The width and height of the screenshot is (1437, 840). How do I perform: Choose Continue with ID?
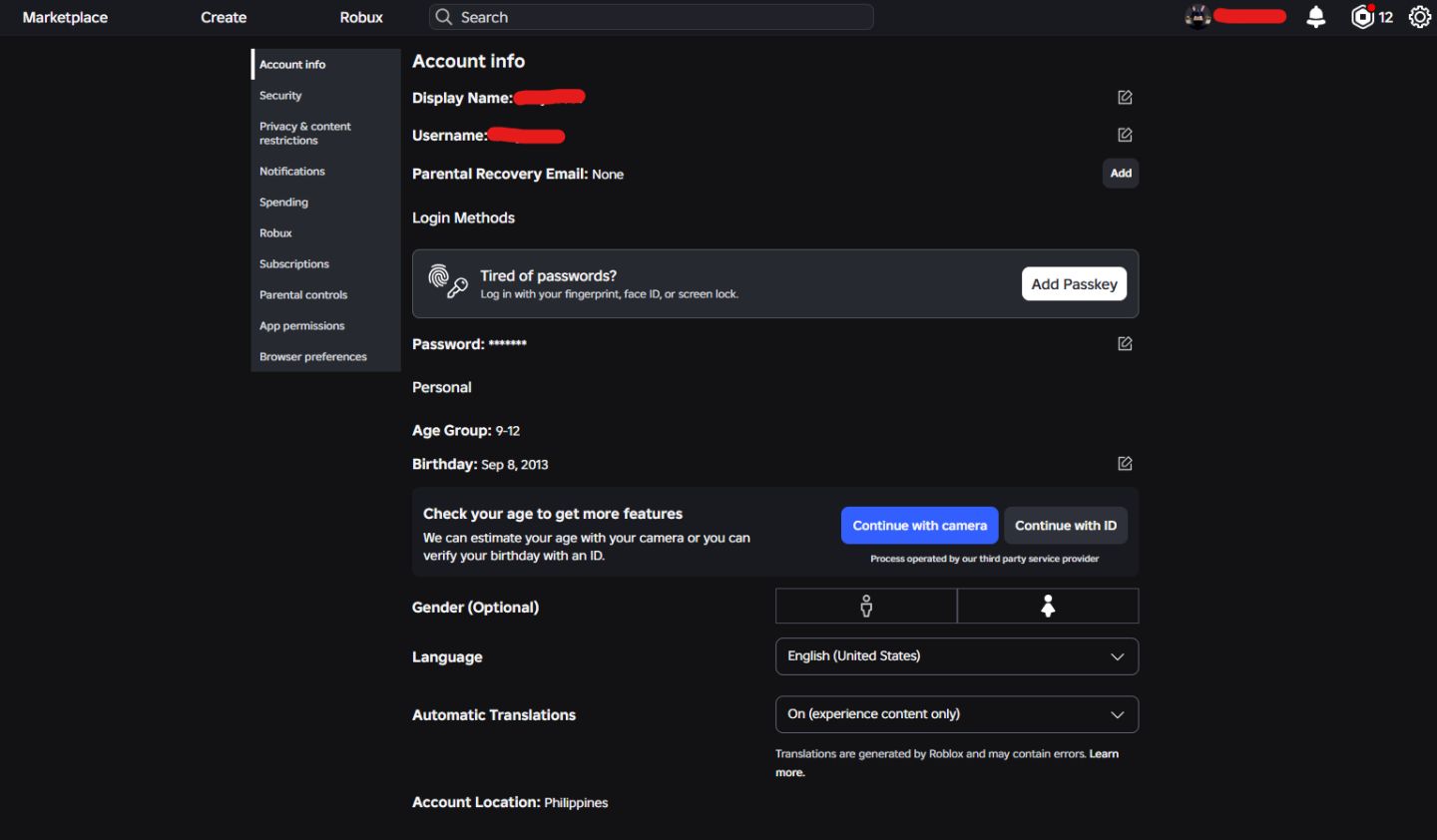1066,526
